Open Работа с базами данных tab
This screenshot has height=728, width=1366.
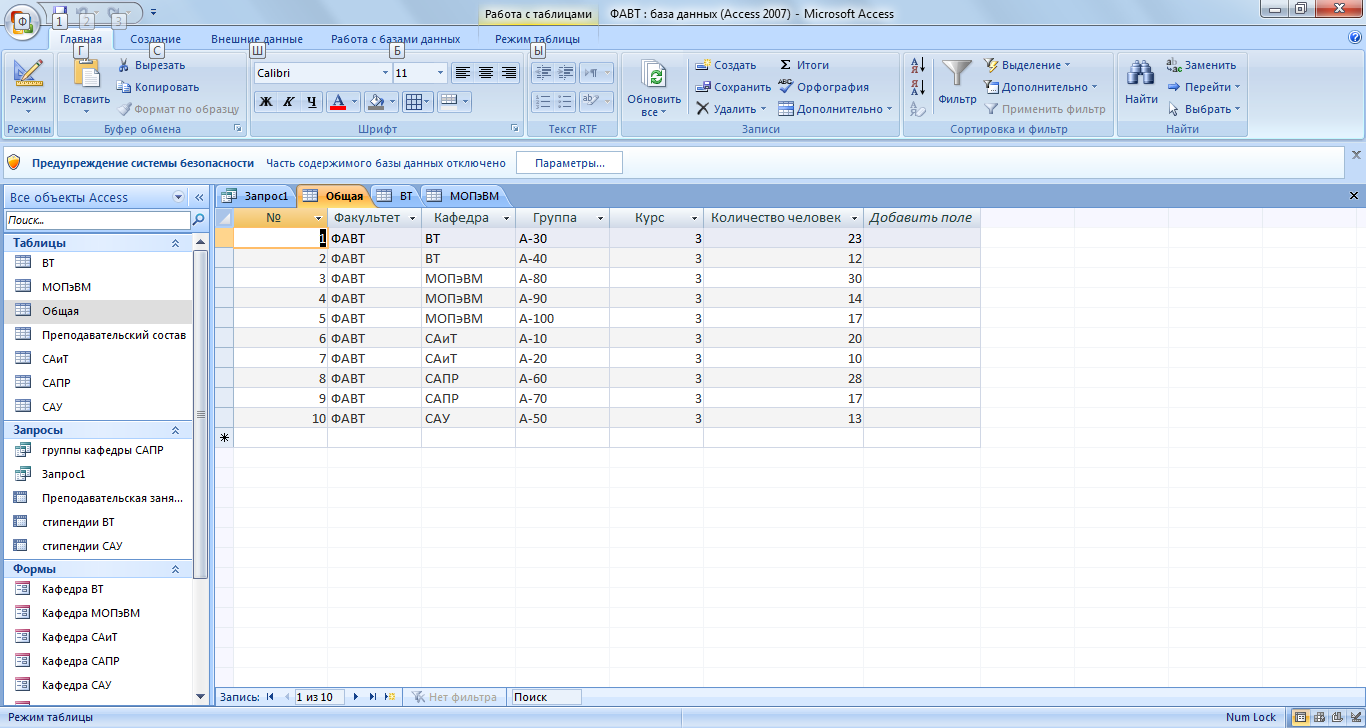[x=396, y=39]
